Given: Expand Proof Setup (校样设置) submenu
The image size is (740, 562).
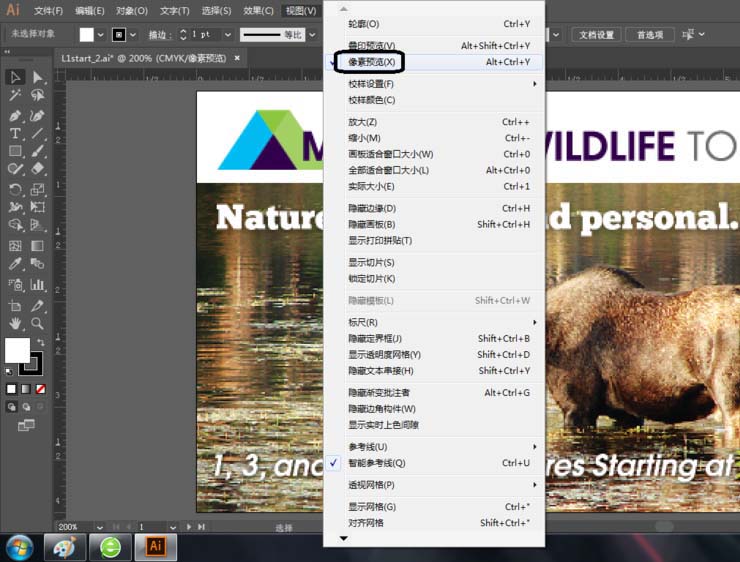Looking at the screenshot, I should point(433,84).
